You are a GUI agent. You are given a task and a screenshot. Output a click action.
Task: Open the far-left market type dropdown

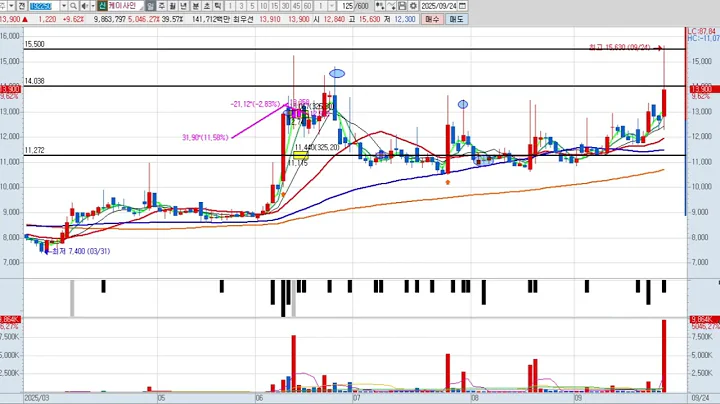[x=11, y=6]
